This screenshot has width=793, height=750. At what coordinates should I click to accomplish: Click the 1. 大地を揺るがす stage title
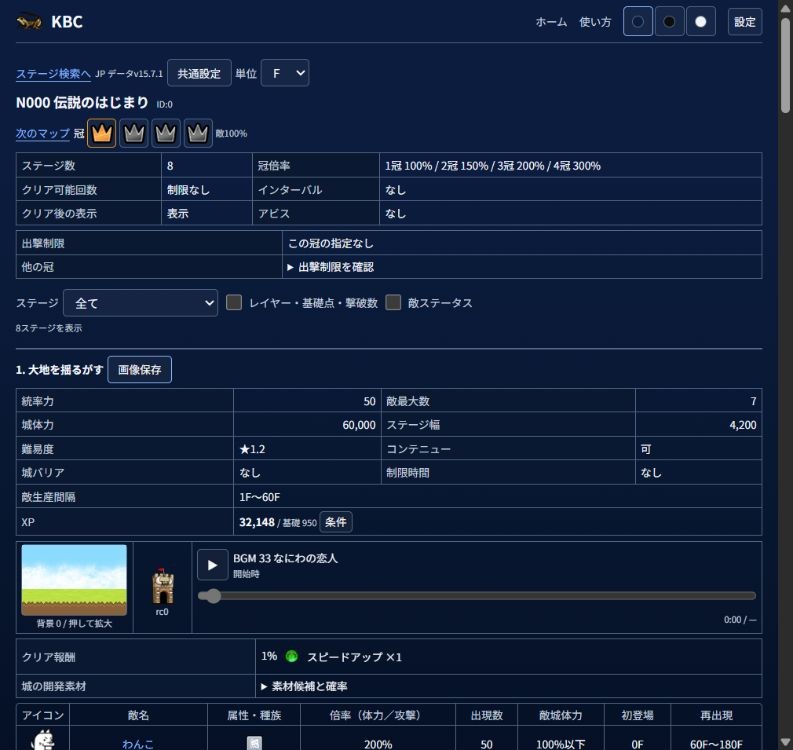[x=59, y=370]
